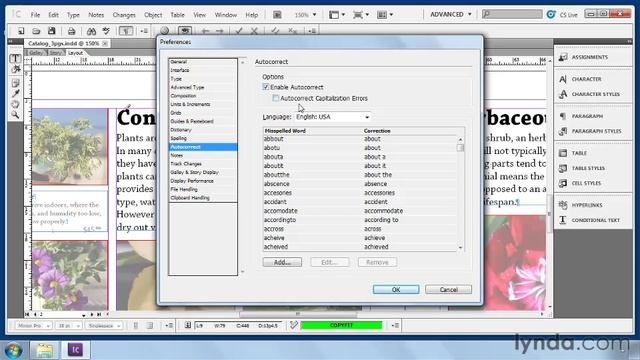640x360 pixels.
Task: Click the green COPYFIT progress bar
Action: (x=341, y=325)
